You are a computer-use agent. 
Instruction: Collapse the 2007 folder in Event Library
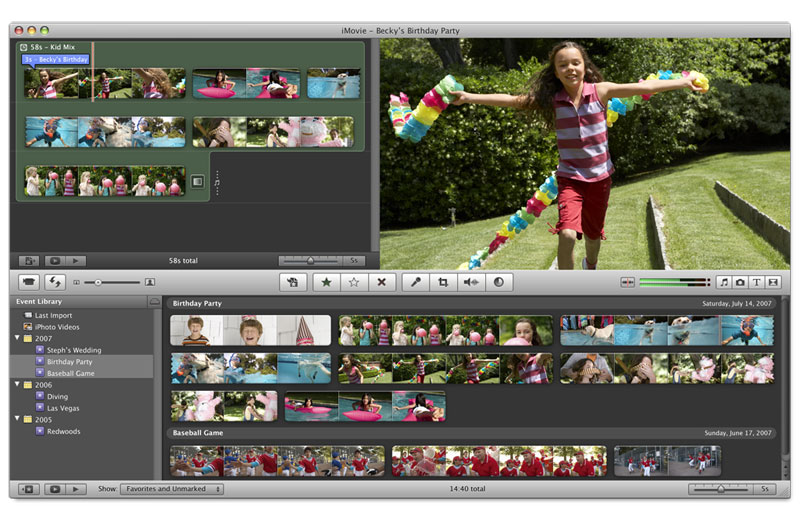pos(18,339)
